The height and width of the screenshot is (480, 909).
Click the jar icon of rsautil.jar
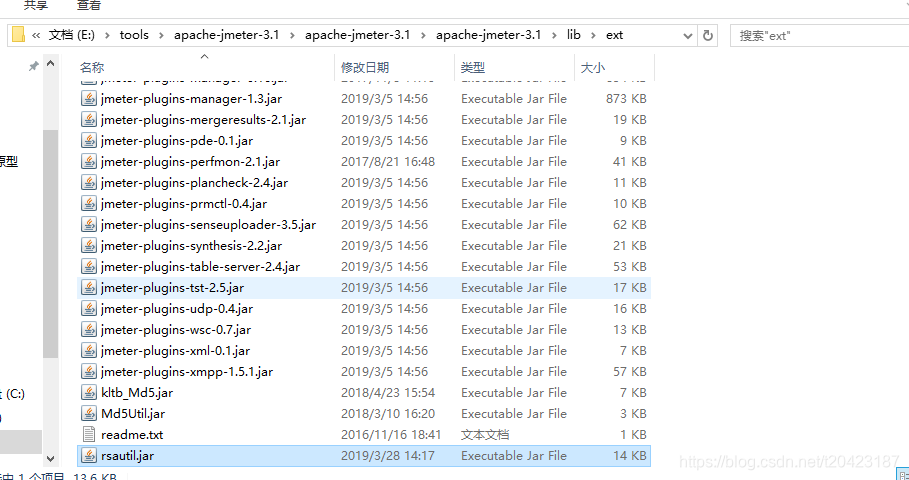point(89,456)
